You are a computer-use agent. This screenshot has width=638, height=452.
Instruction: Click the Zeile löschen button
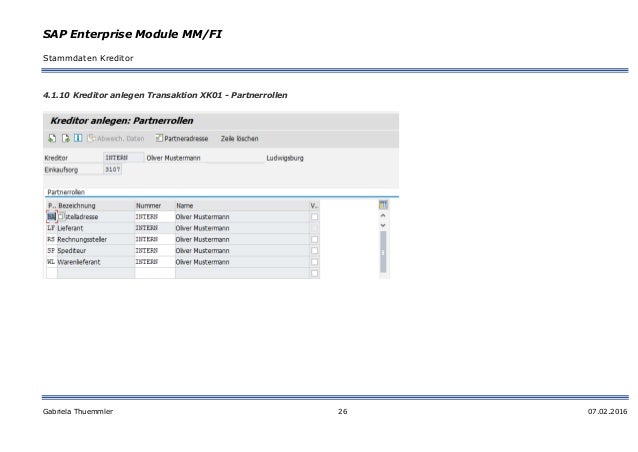click(x=239, y=138)
